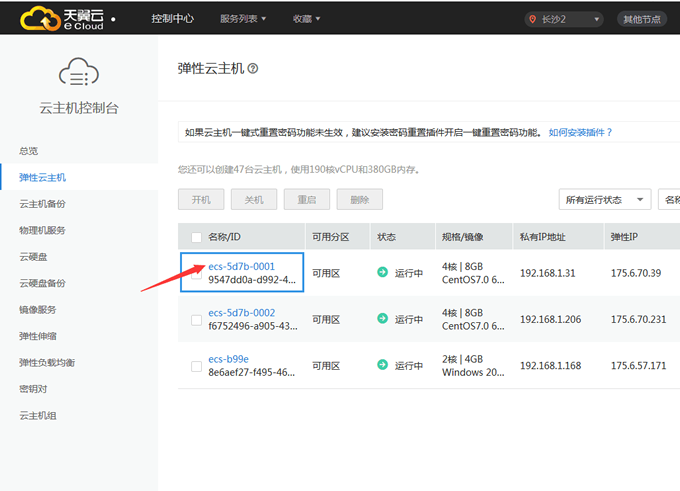Click elastic IP 175.6.70.231
The image size is (680, 491).
click(639, 320)
